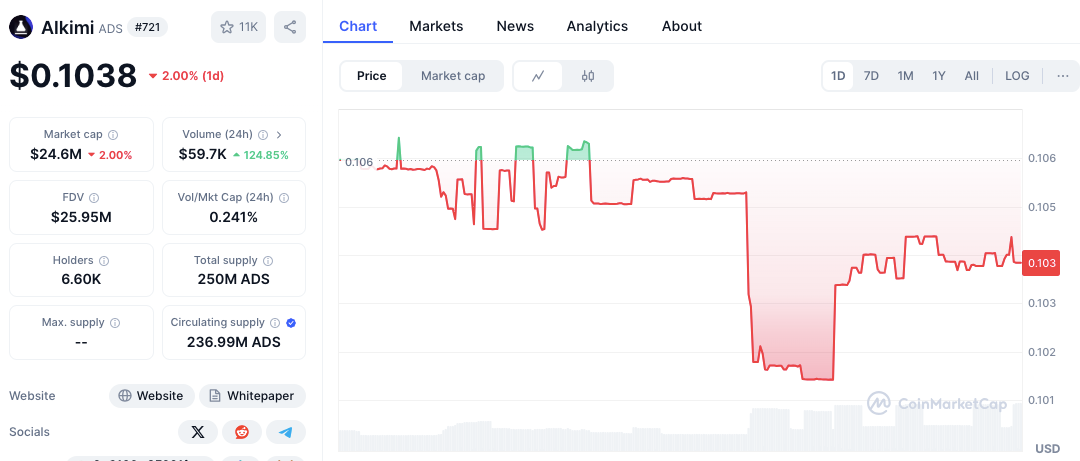This screenshot has width=1080, height=461.
Task: Open the share icon button
Action: [290, 27]
